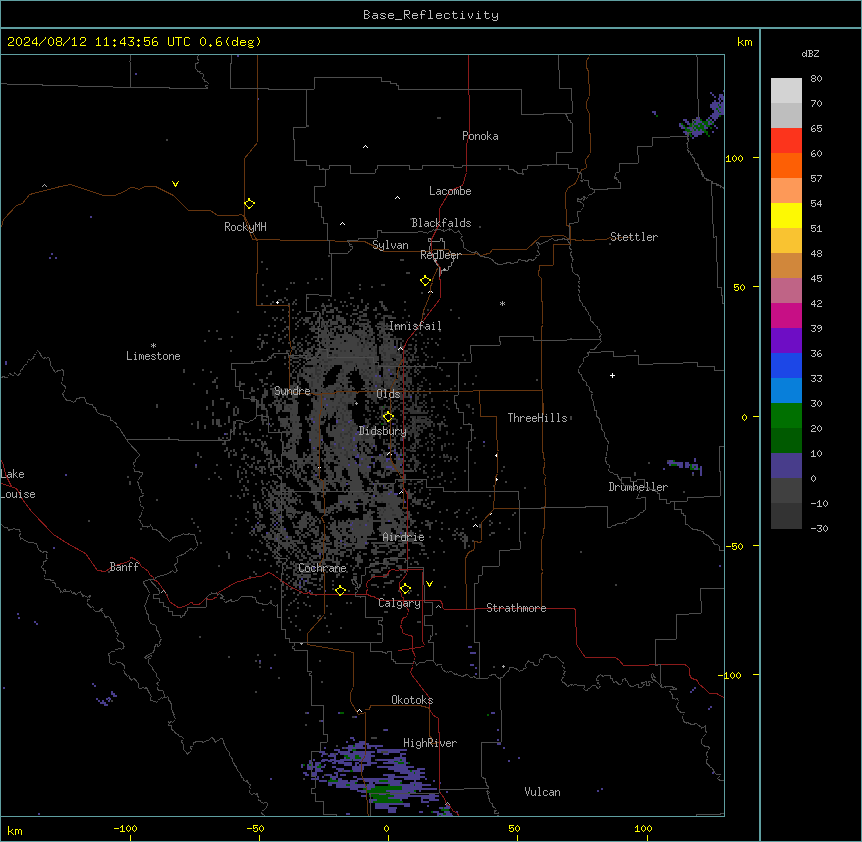Click the 100 tick on the right axis
This screenshot has width=862, height=842.
[734, 158]
